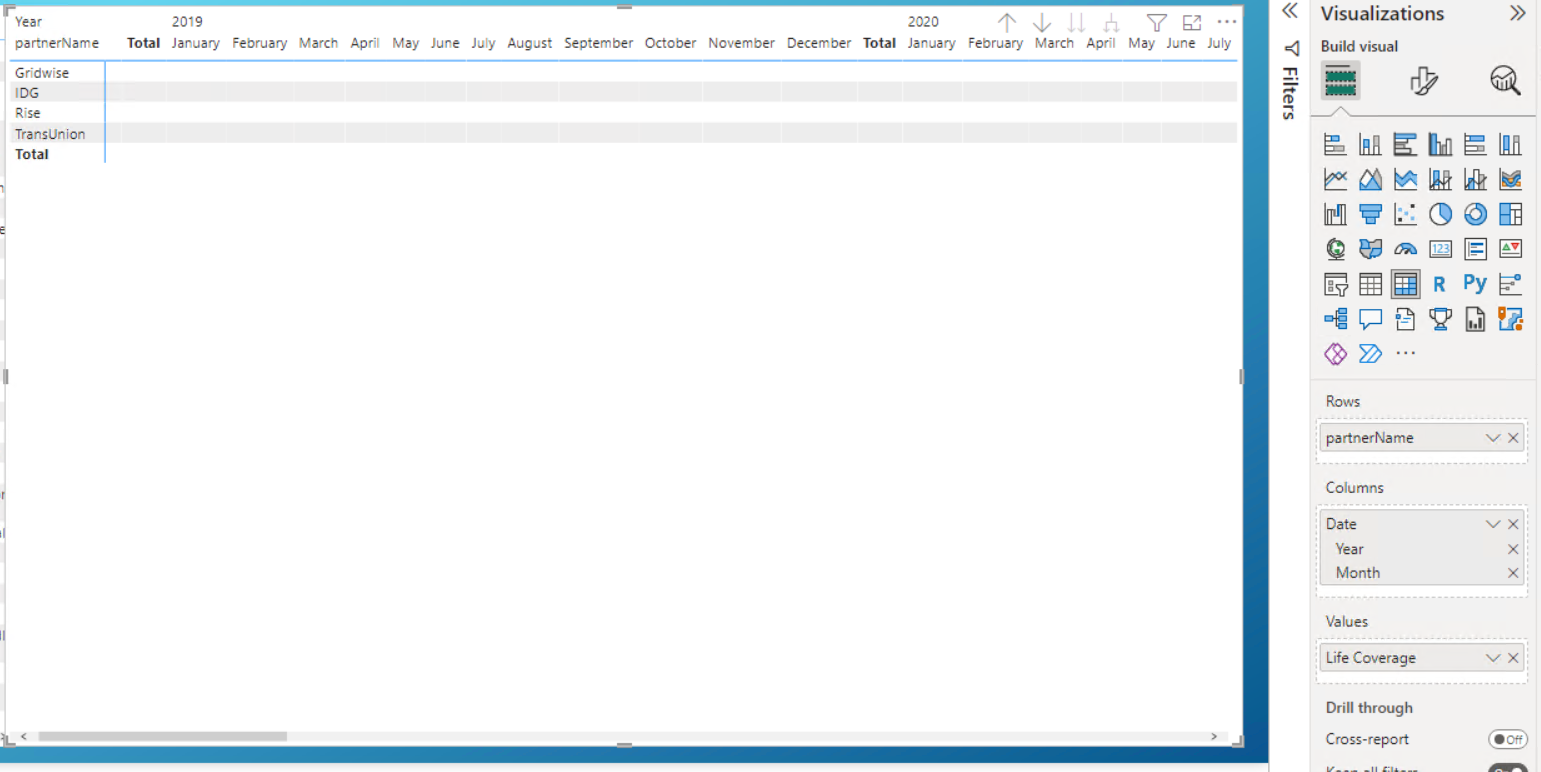Choose the Scatter chart visual
The image size is (1541, 772).
pyautogui.click(x=1405, y=214)
